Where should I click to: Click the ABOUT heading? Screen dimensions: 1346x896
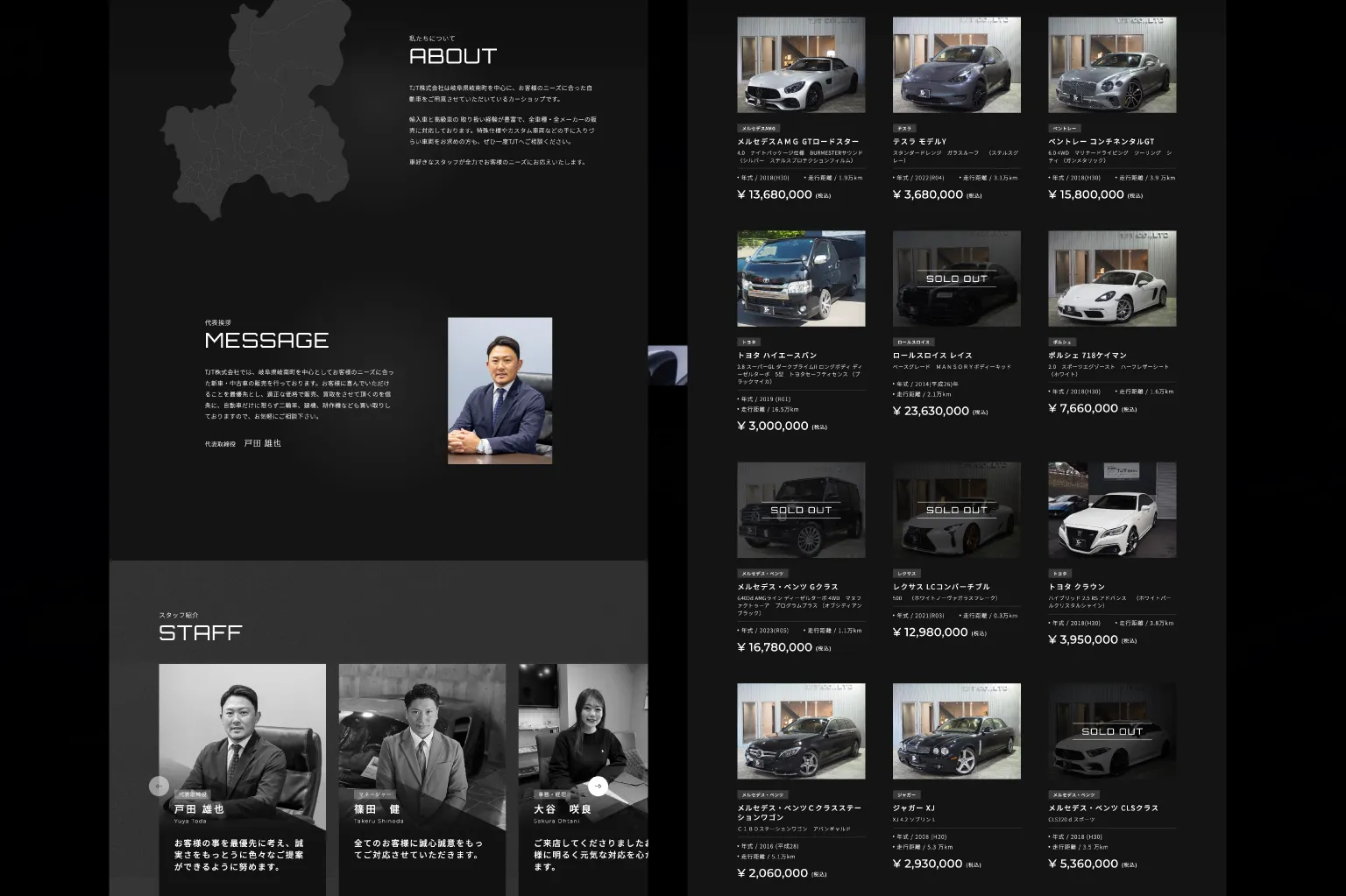(x=453, y=56)
